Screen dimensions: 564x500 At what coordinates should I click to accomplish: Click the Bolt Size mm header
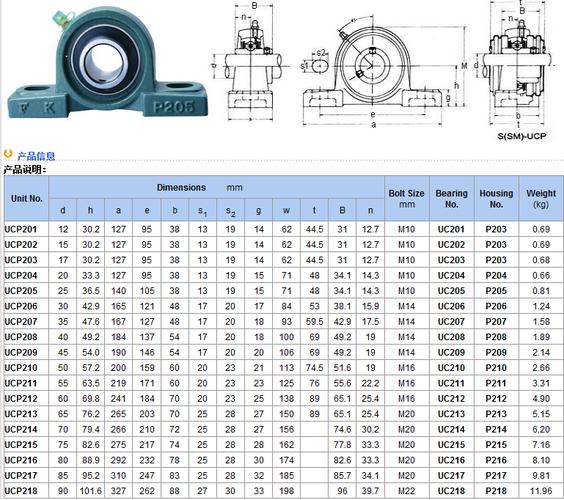pos(406,199)
